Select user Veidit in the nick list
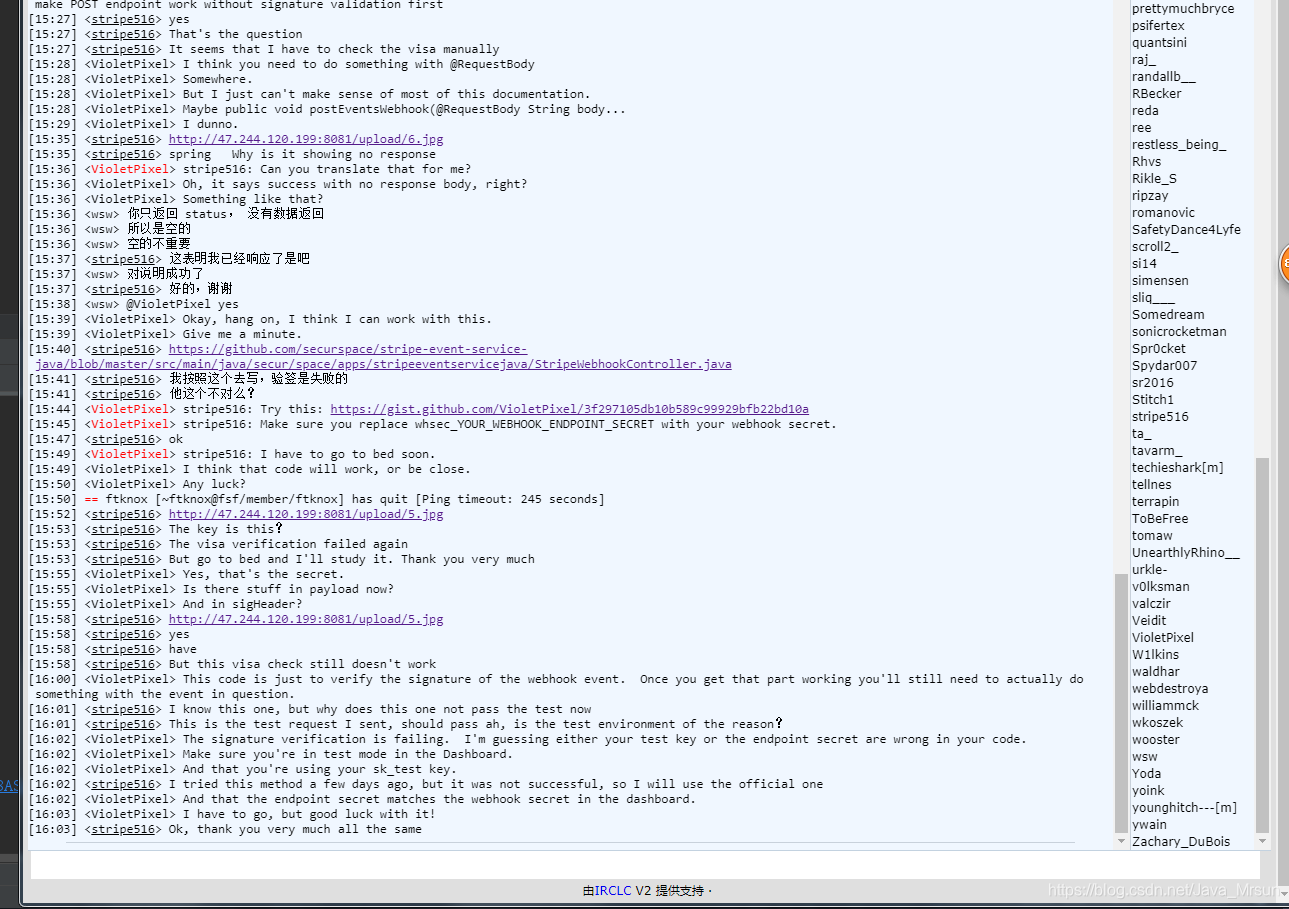1289x909 pixels. coord(1149,621)
